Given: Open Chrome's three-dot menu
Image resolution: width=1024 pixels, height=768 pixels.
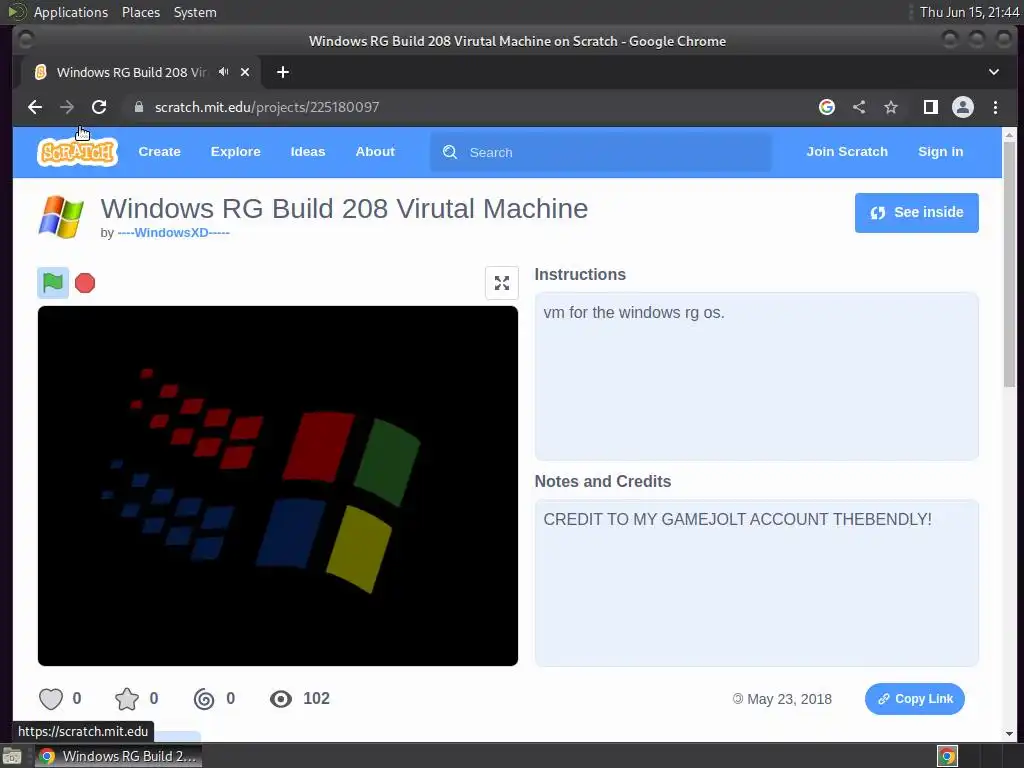Looking at the screenshot, I should click(x=995, y=107).
